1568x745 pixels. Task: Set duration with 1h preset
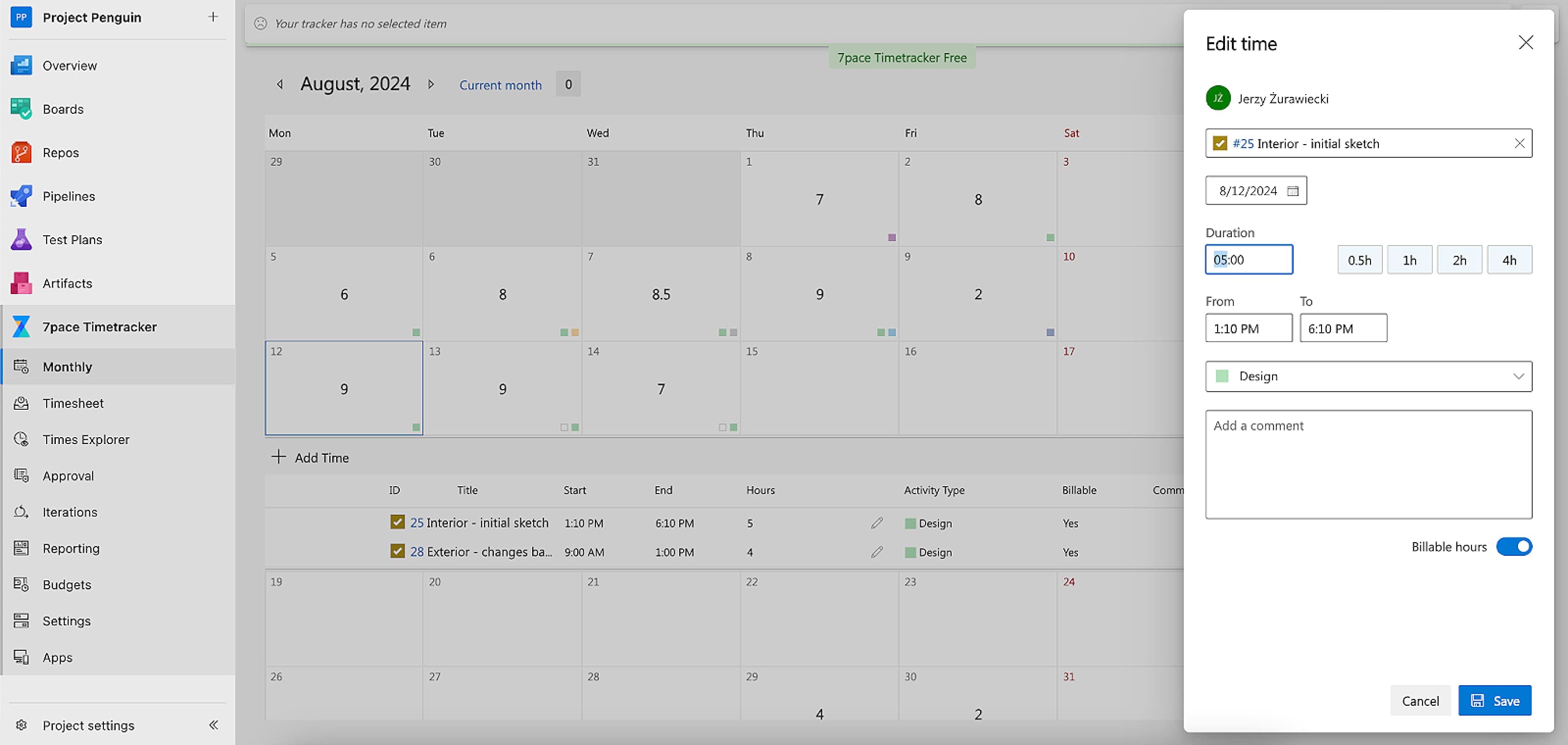pos(1409,260)
